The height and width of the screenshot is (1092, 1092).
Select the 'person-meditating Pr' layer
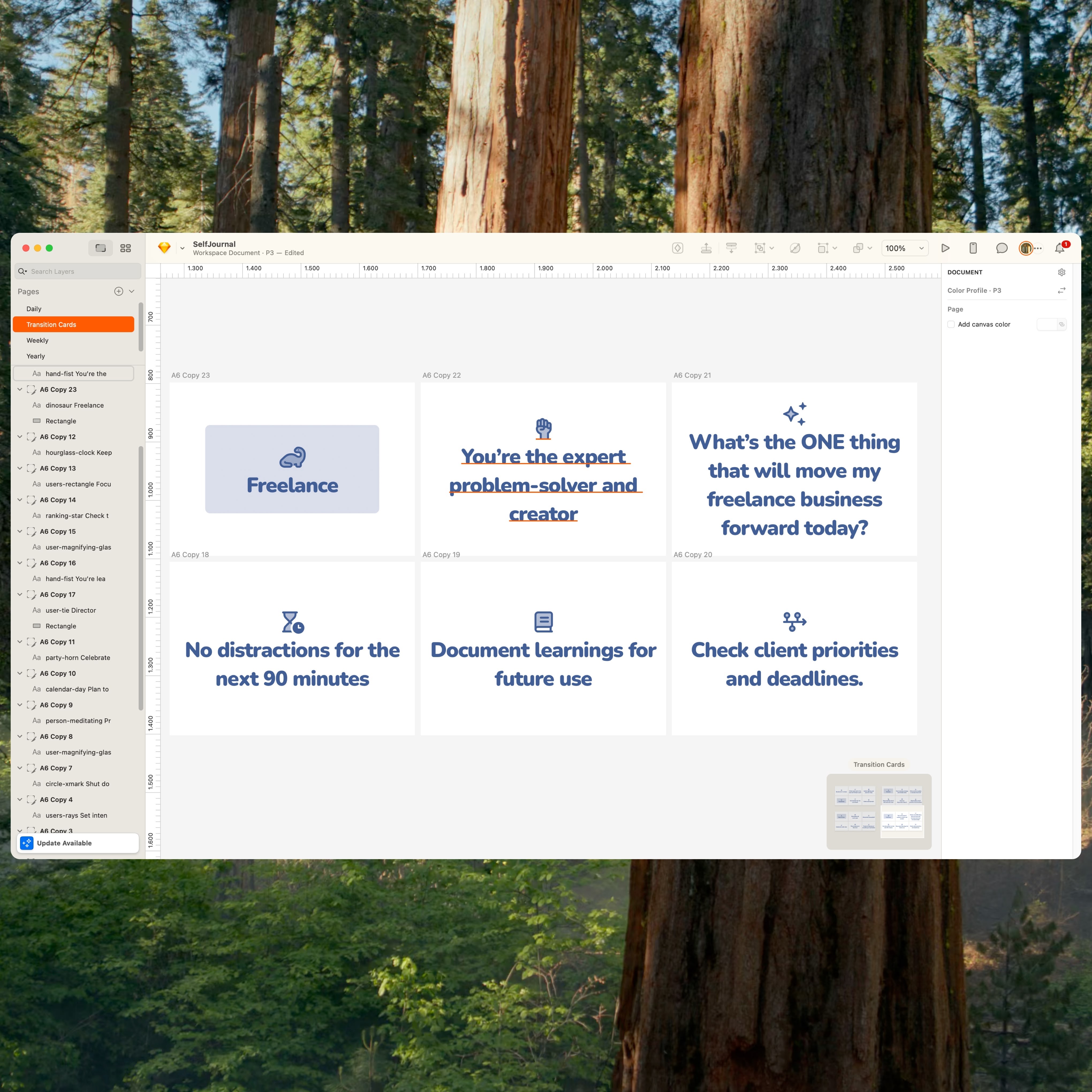click(74, 721)
